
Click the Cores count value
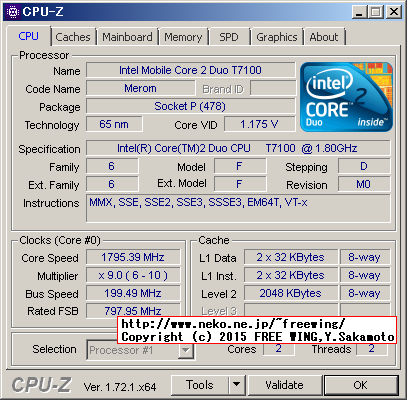pyautogui.click(x=279, y=349)
